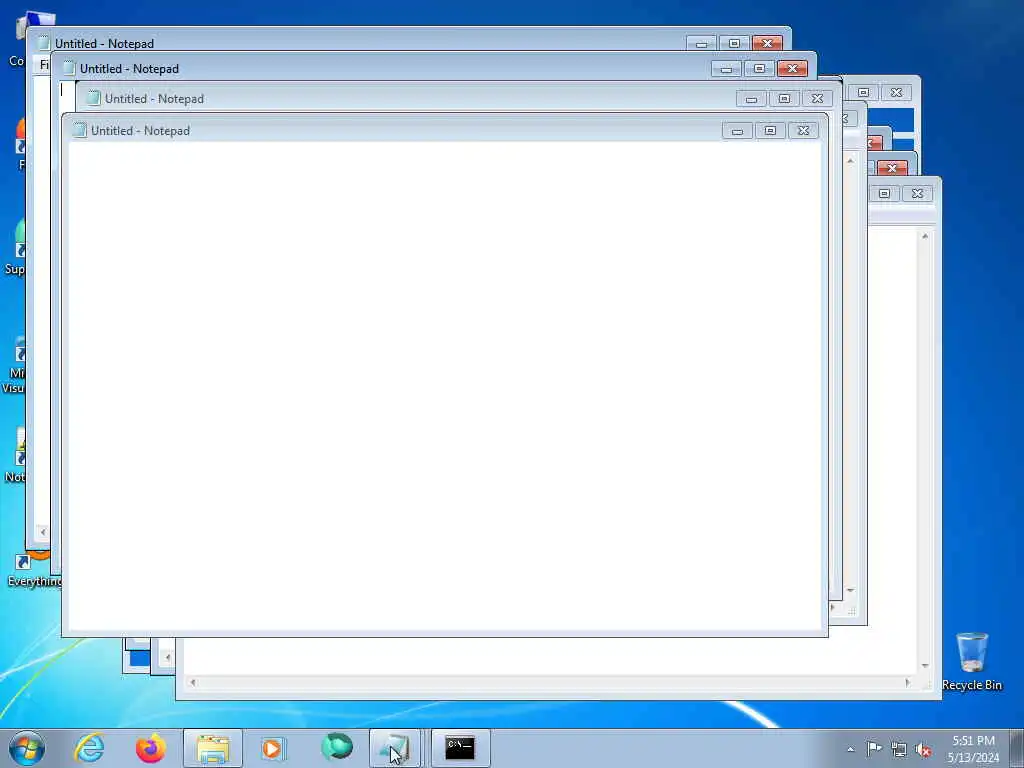Screen dimensions: 1024x768
Task: Click right arrow of the long horizontal scrollbar
Action: pyautogui.click(x=907, y=682)
